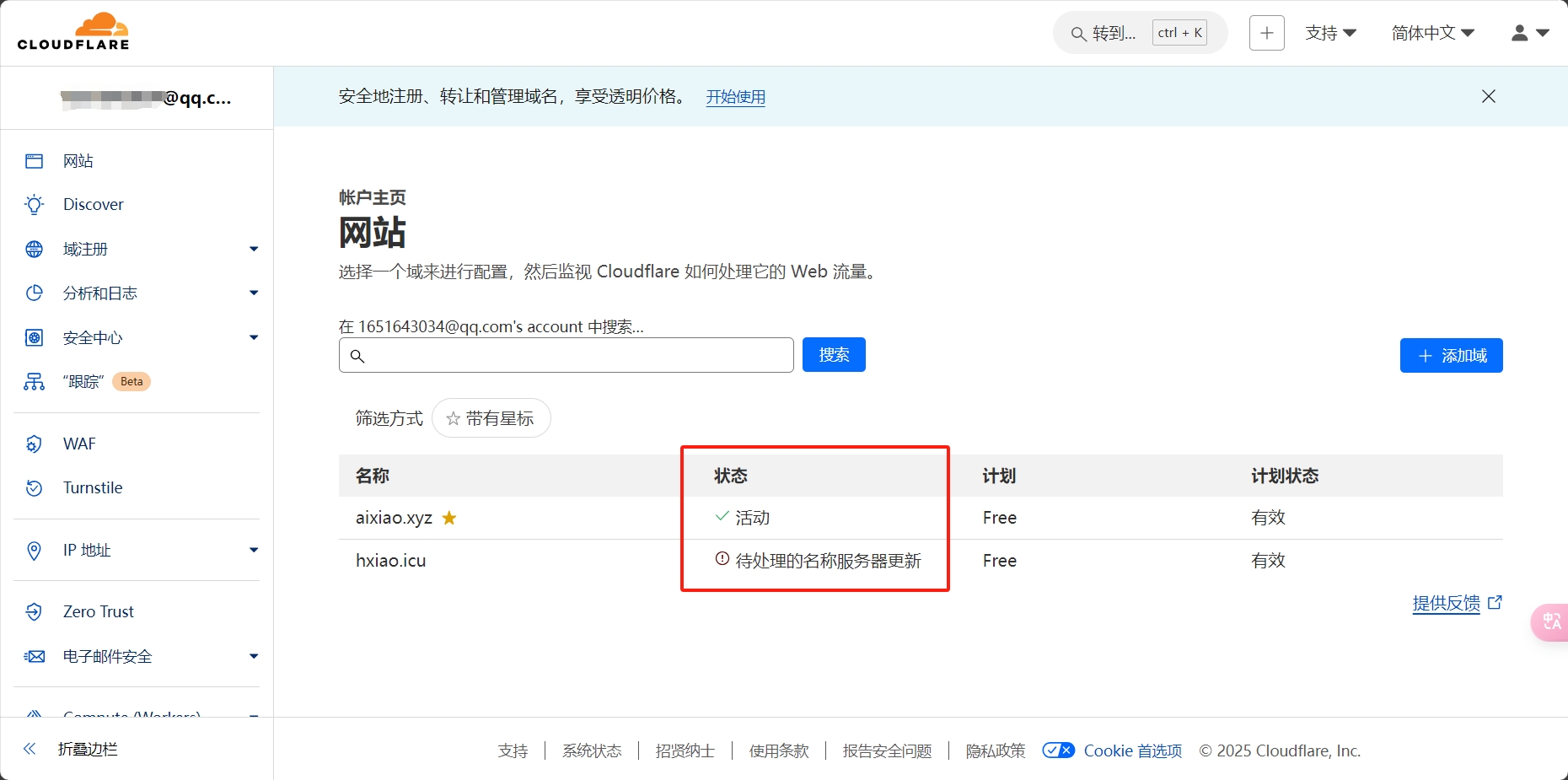Image resolution: width=1568 pixels, height=780 pixels.
Task: Click the WAF shield icon
Action: pos(34,444)
